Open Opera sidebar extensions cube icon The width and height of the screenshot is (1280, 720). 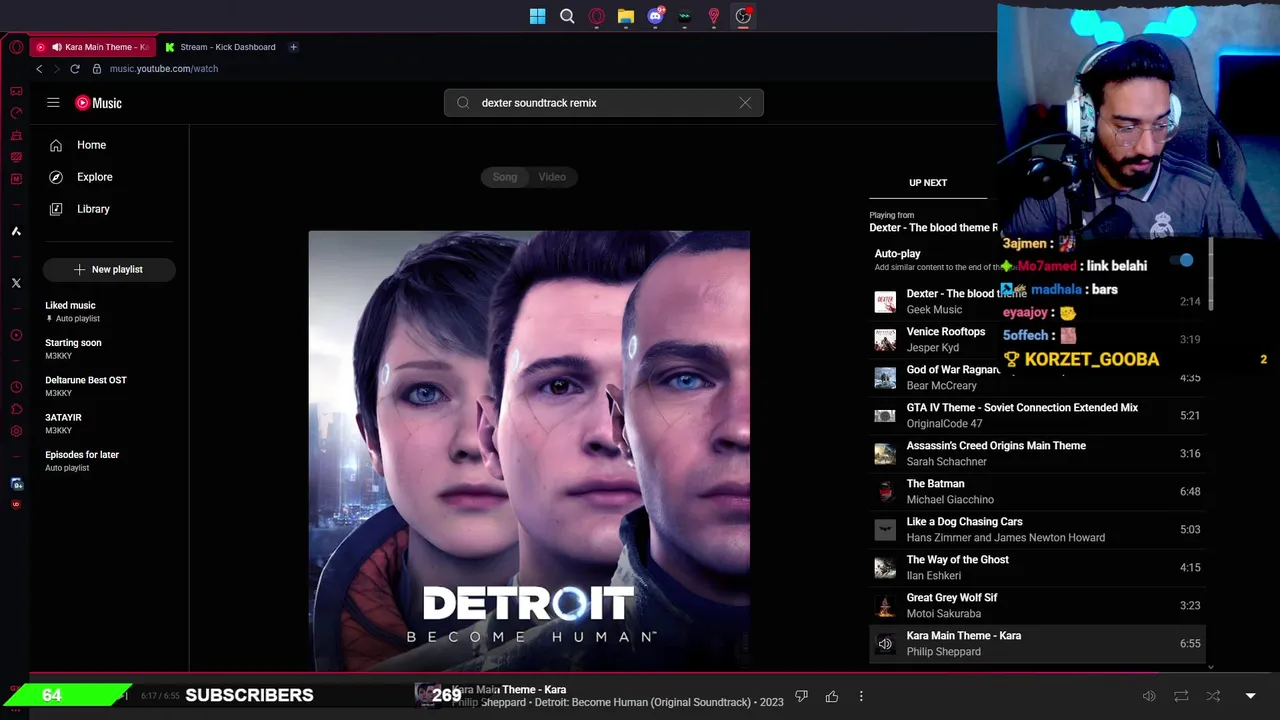16,409
